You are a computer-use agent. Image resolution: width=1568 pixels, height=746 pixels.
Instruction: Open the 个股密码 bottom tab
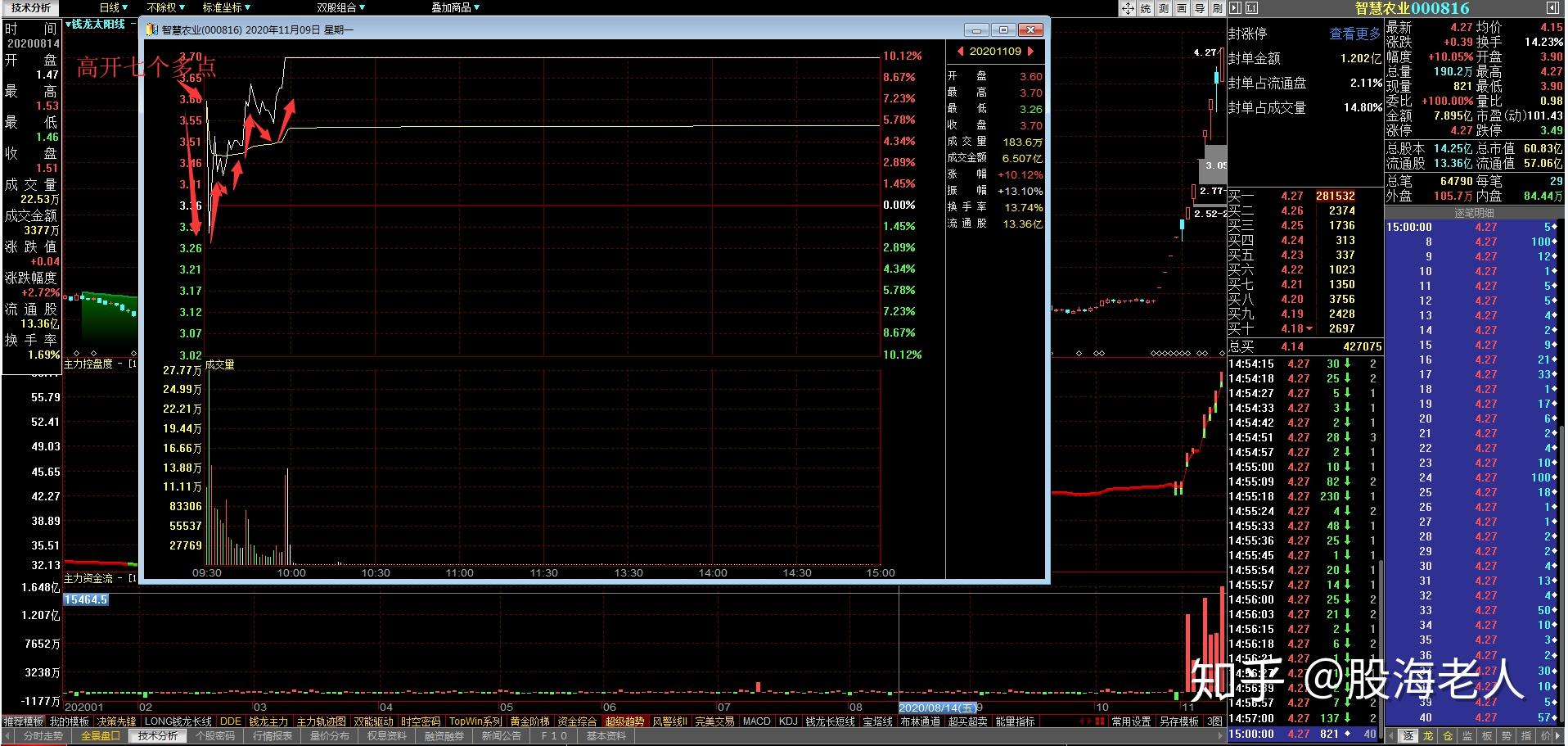pyautogui.click(x=215, y=736)
